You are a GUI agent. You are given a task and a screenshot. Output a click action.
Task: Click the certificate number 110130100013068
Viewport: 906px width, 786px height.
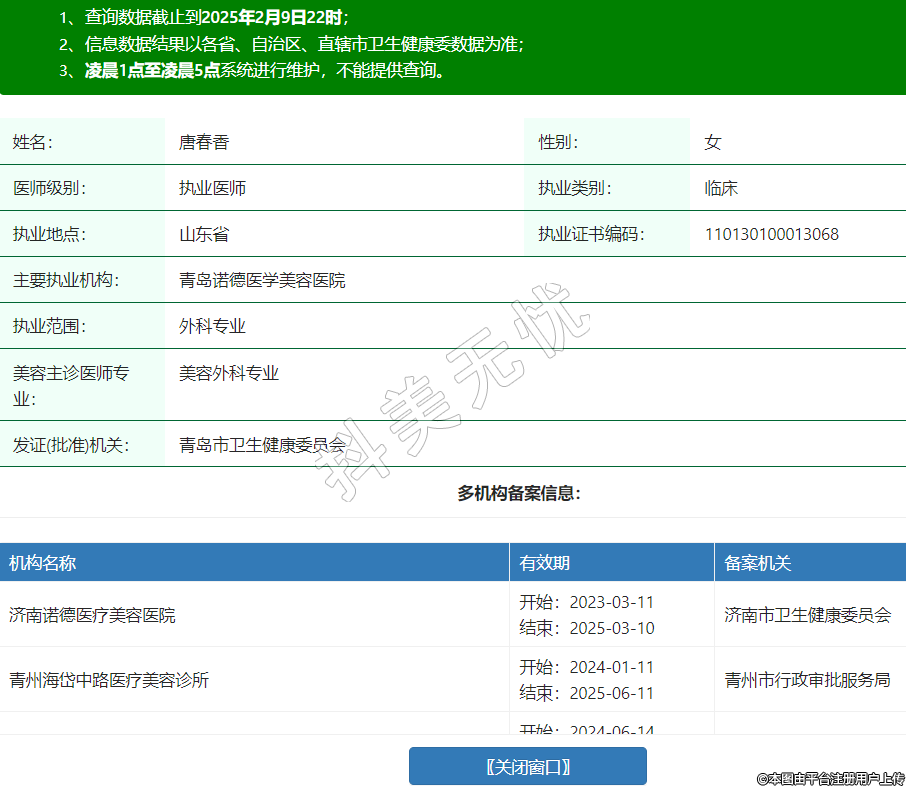[772, 234]
